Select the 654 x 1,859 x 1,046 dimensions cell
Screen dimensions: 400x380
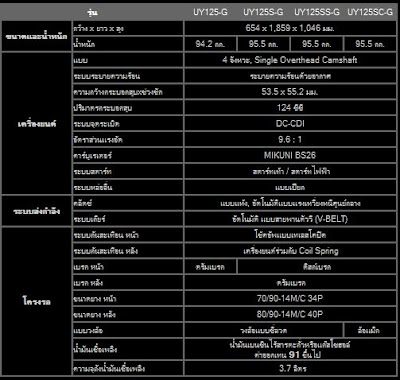coord(290,28)
